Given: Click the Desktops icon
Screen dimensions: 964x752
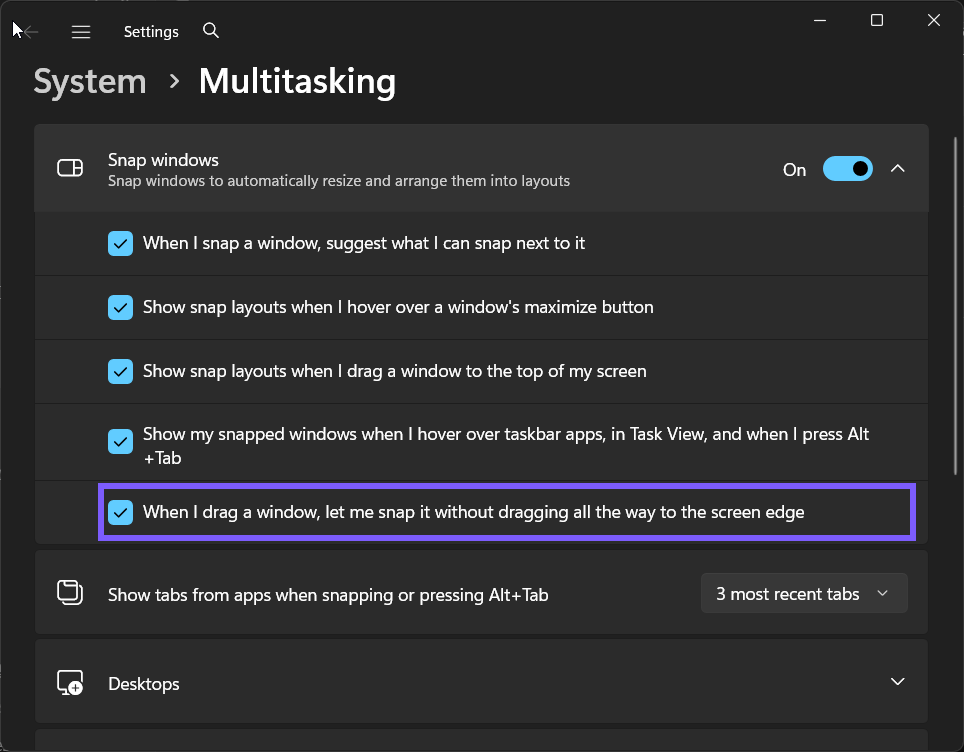Looking at the screenshot, I should click(x=70, y=683).
